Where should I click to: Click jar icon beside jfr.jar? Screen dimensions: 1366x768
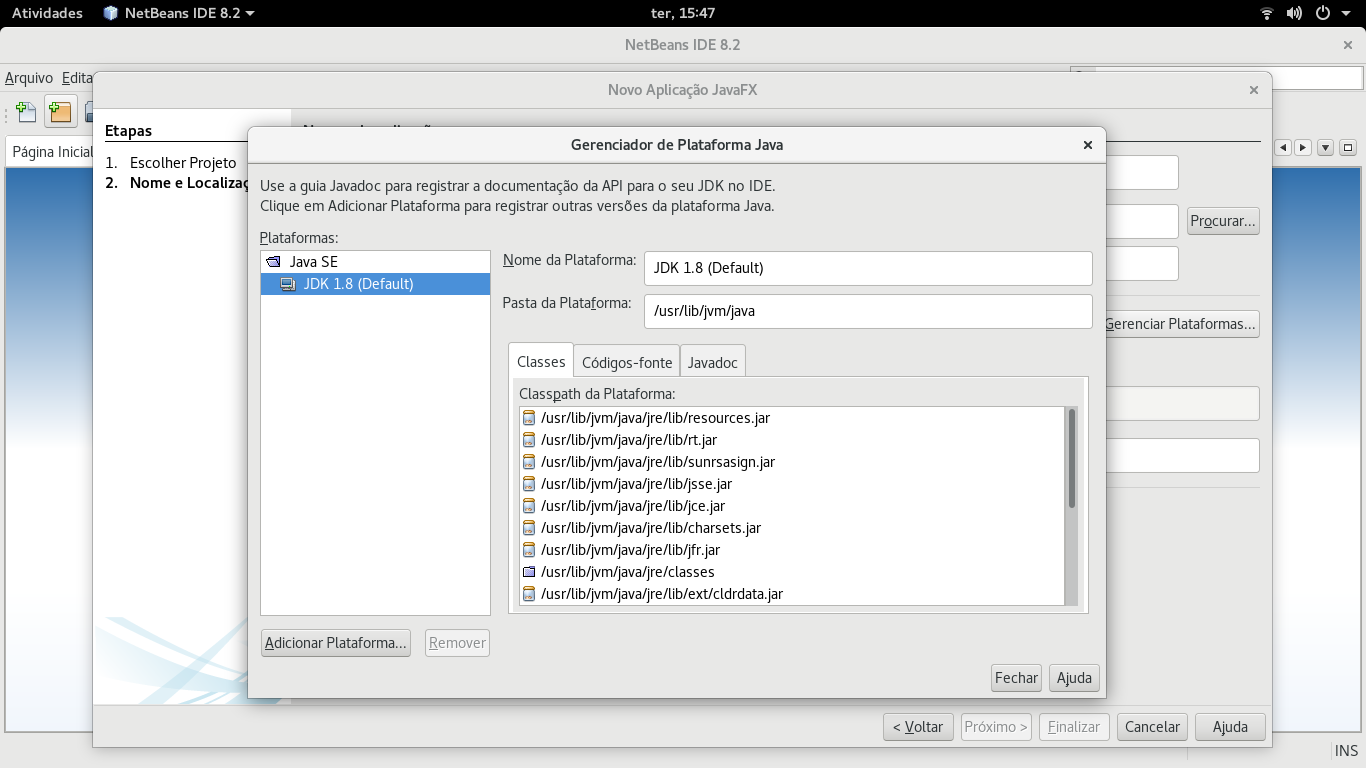[x=529, y=550]
